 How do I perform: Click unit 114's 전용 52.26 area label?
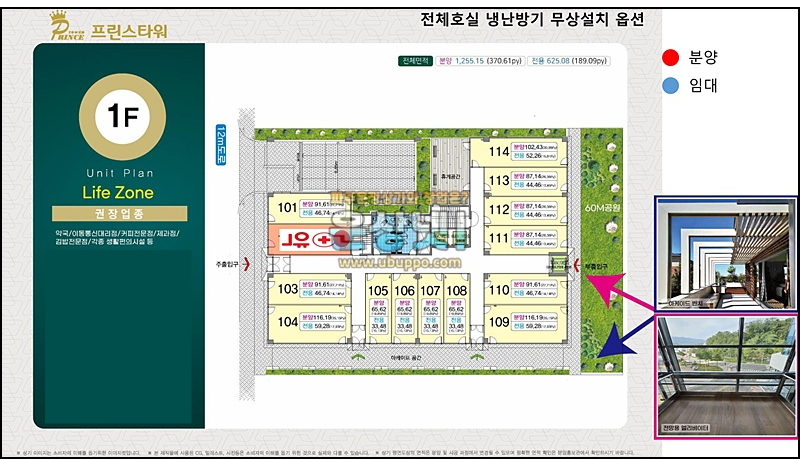[535, 156]
